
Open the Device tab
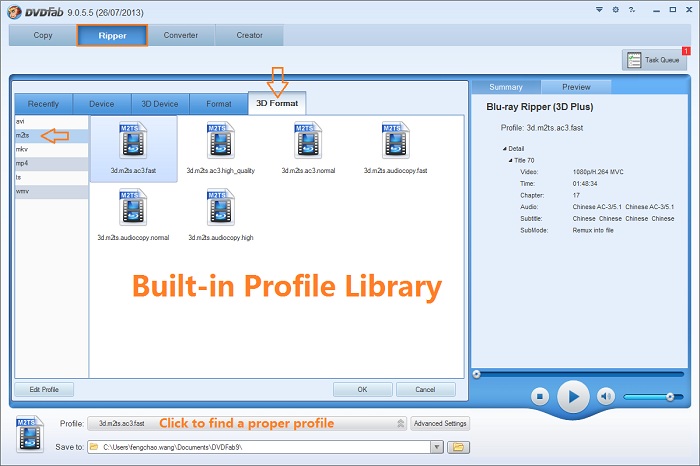point(102,104)
